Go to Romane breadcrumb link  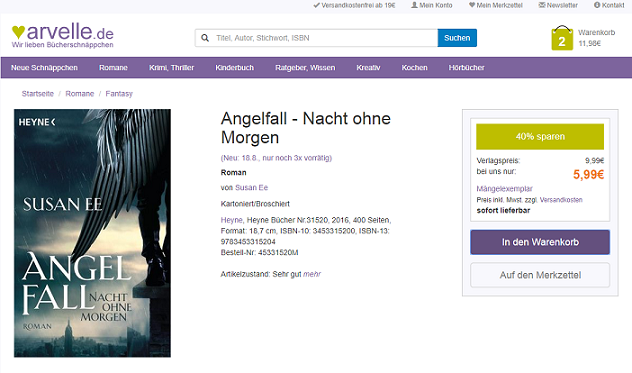(79, 94)
